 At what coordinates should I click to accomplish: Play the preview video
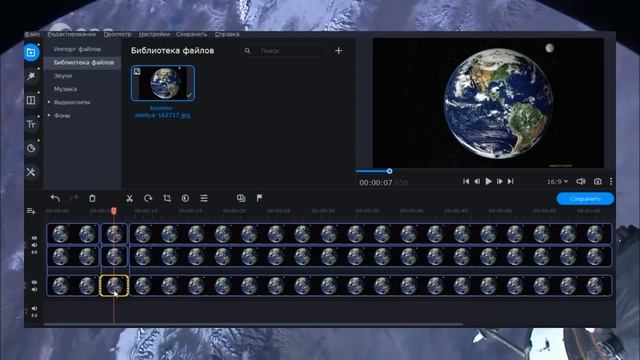pyautogui.click(x=488, y=181)
